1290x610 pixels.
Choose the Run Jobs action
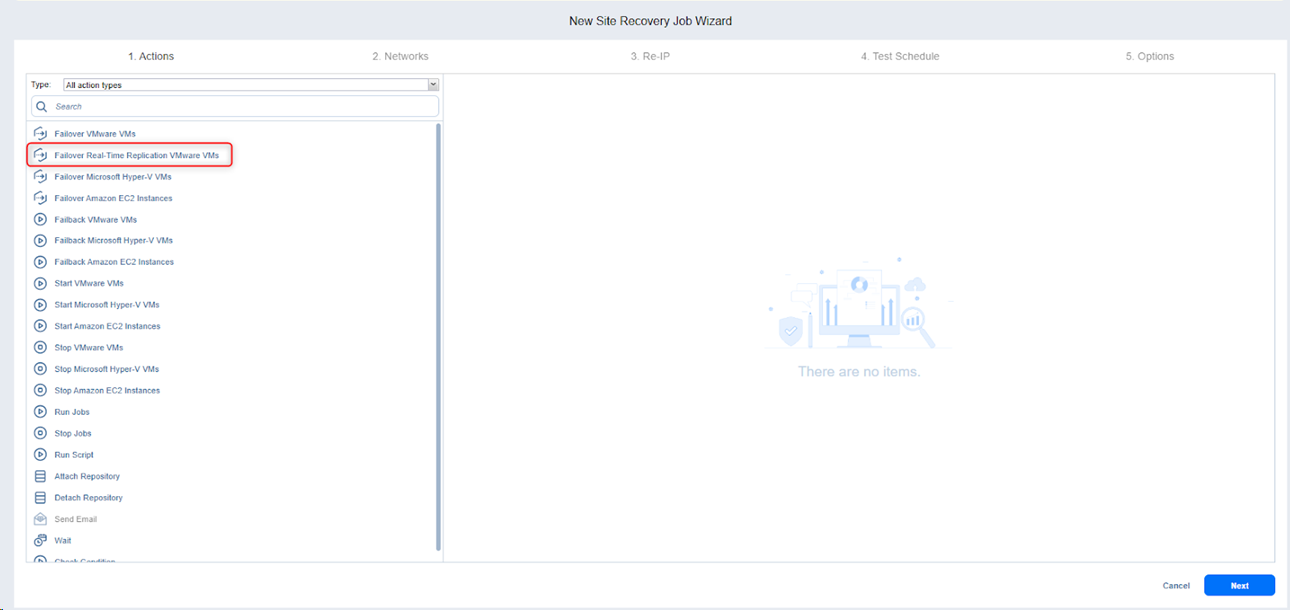tap(73, 412)
